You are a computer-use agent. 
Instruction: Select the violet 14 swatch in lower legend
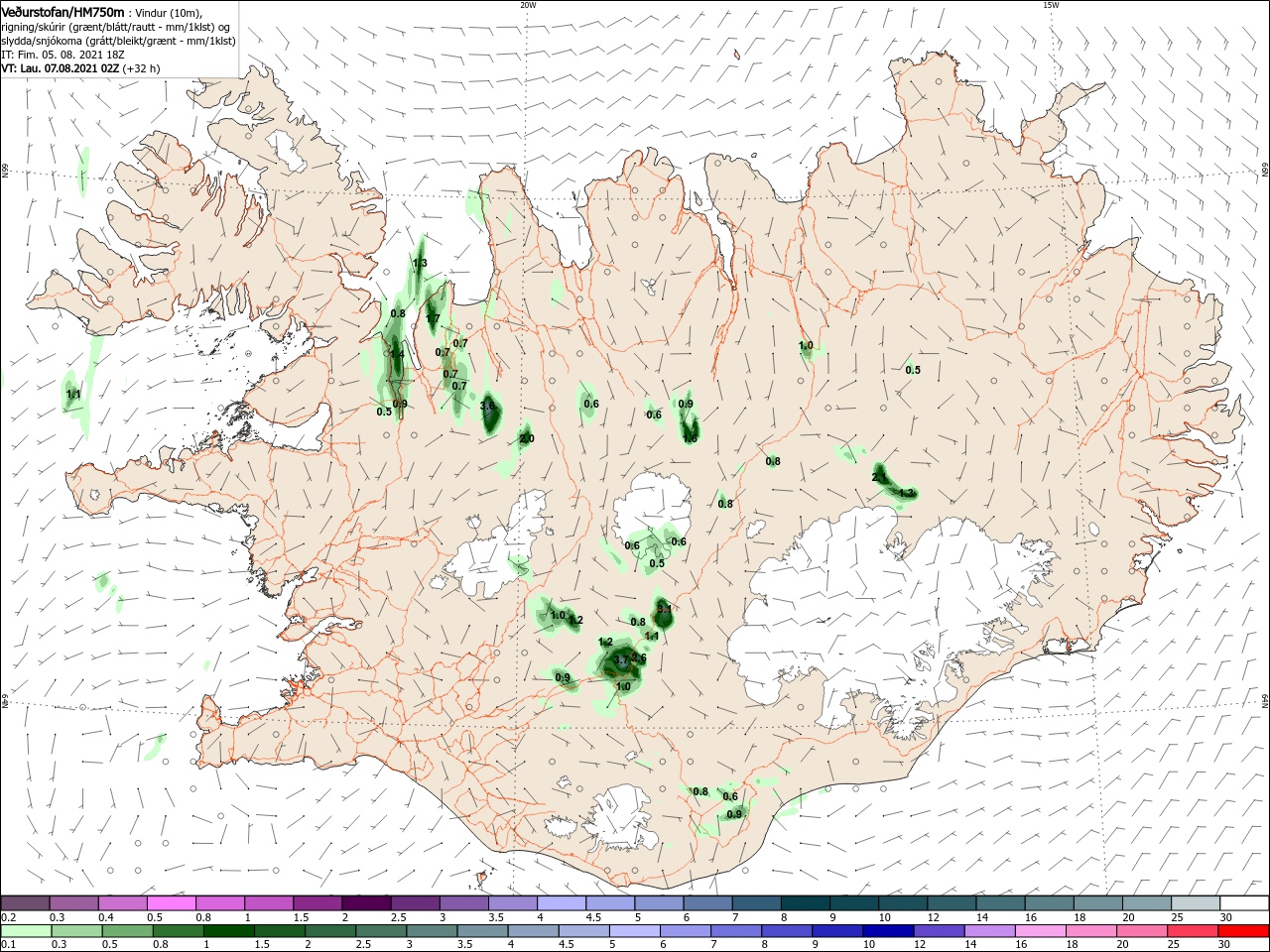pyautogui.click(x=990, y=931)
